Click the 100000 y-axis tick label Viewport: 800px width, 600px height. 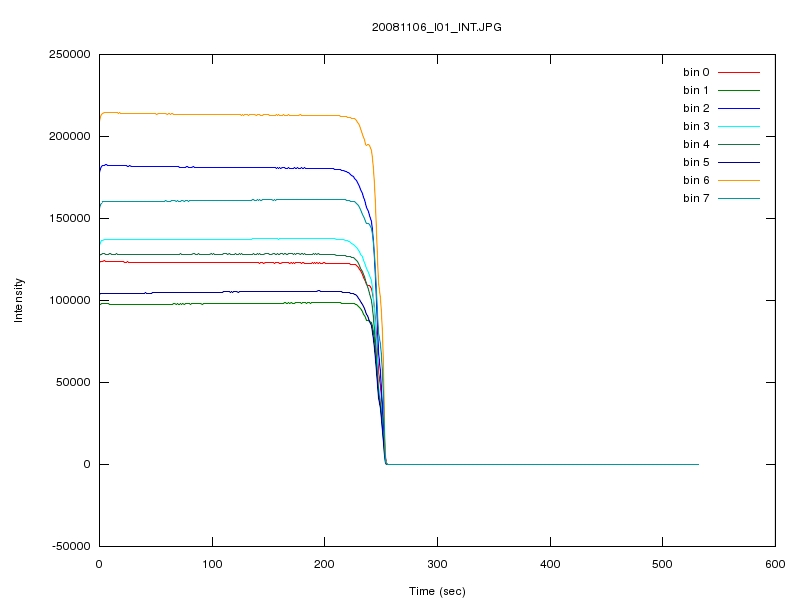(x=69, y=300)
